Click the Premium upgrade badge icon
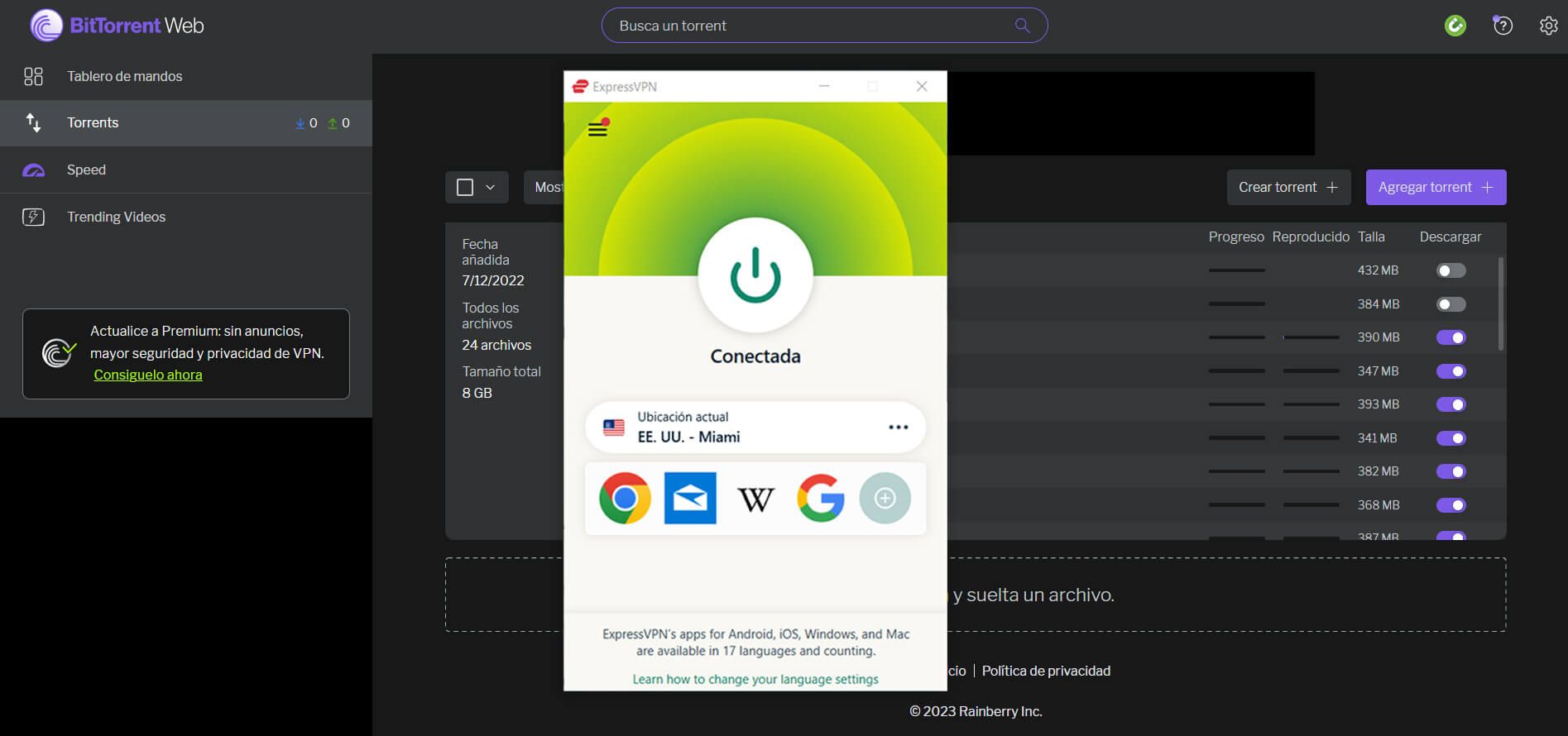 tap(58, 353)
